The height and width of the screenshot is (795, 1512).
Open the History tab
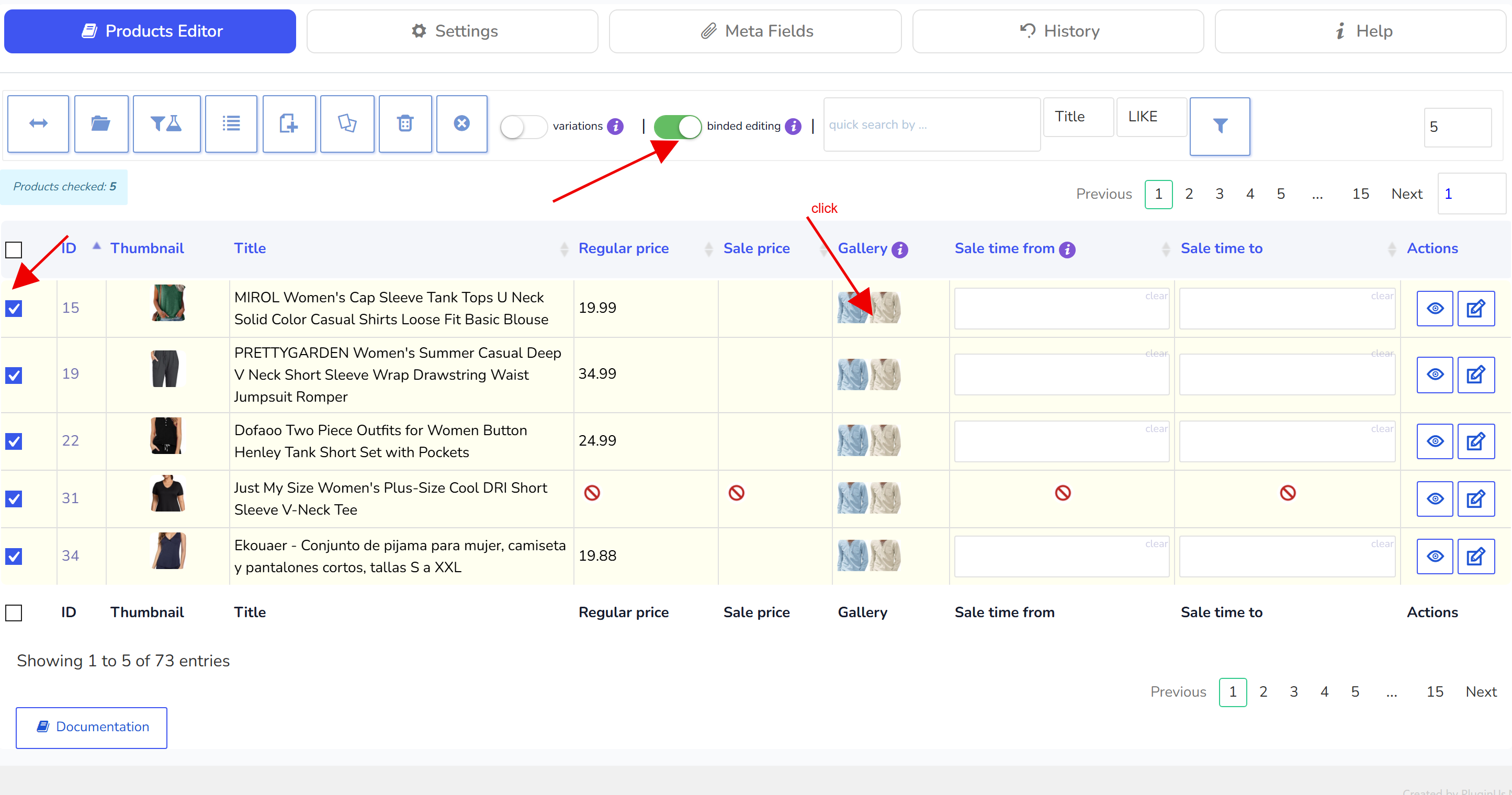[x=1058, y=31]
